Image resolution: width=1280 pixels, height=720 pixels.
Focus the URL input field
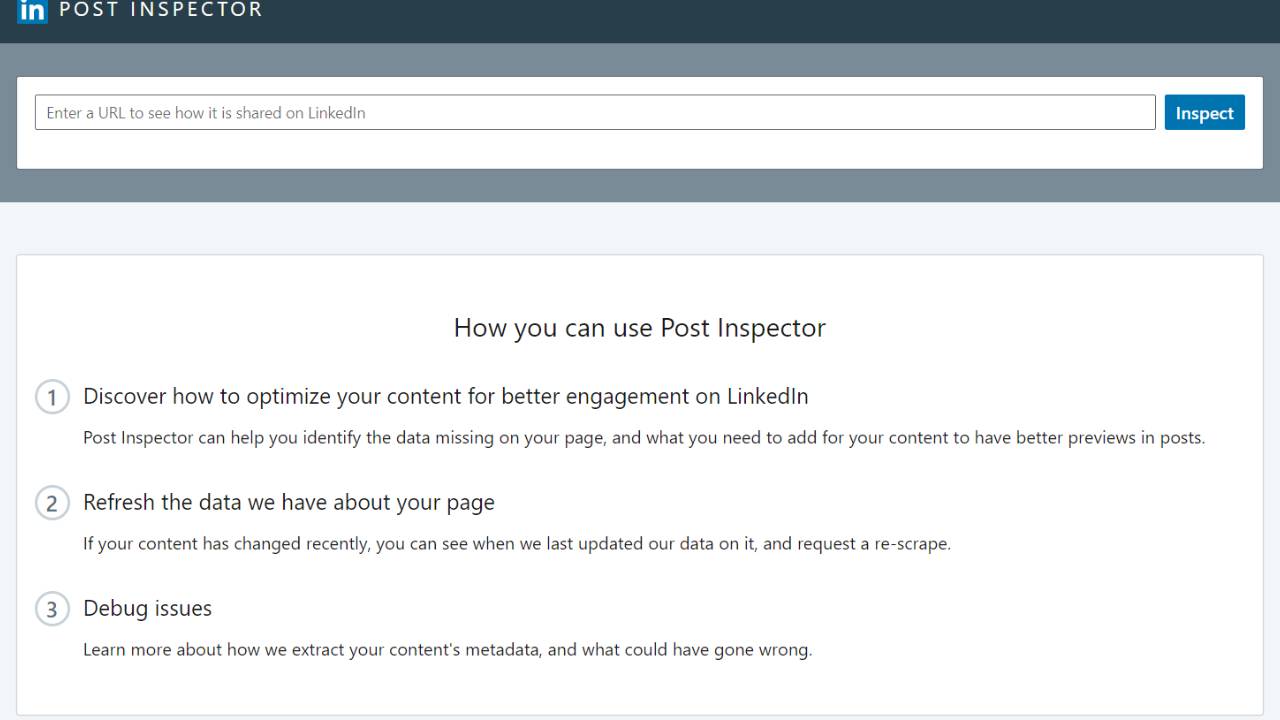pos(594,112)
